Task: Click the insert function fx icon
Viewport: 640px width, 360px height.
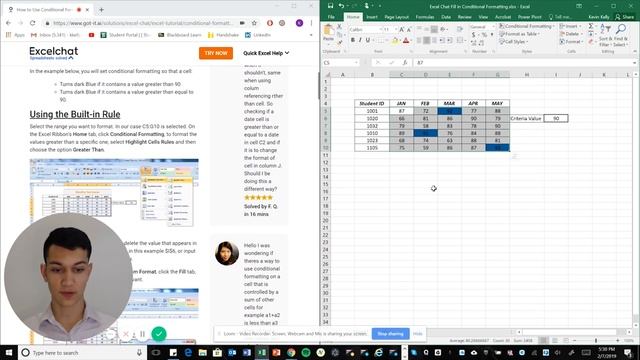Action: coord(404,62)
